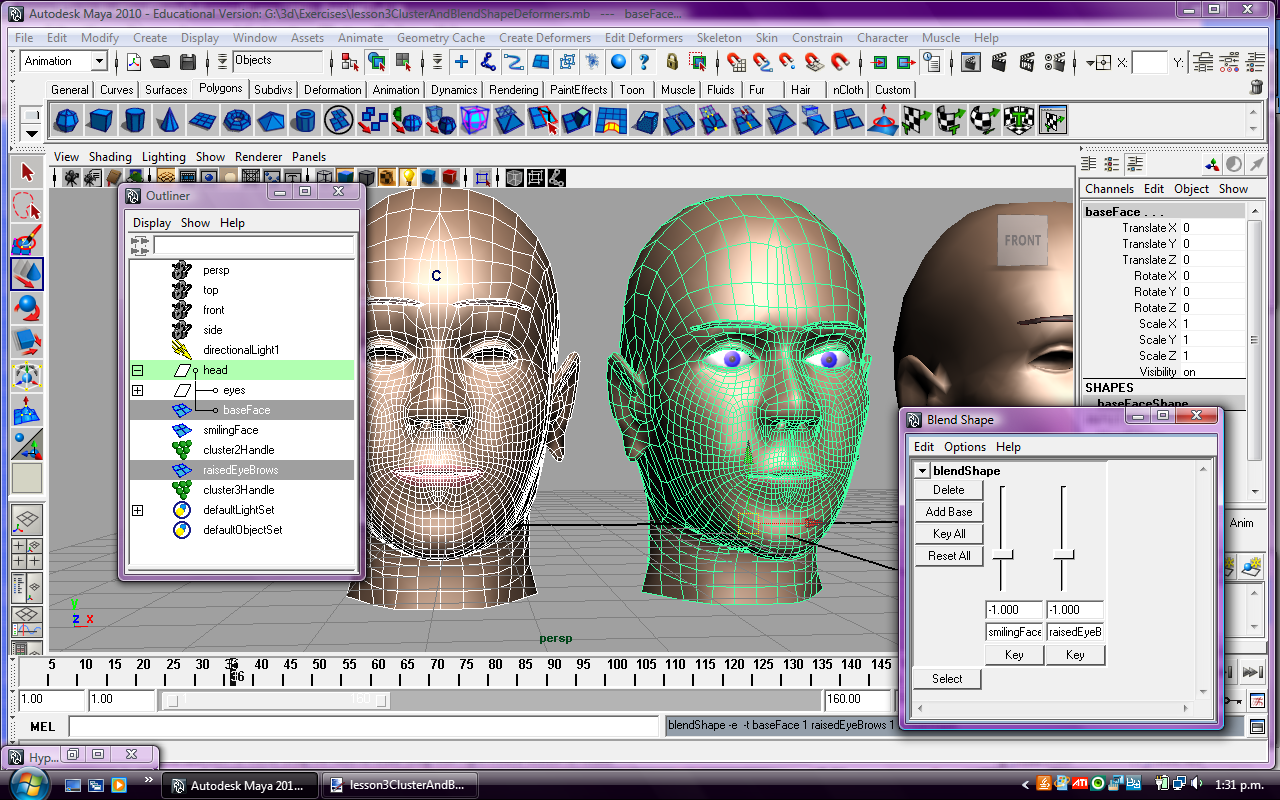Click Select in the Blend Shape window

pos(946,678)
